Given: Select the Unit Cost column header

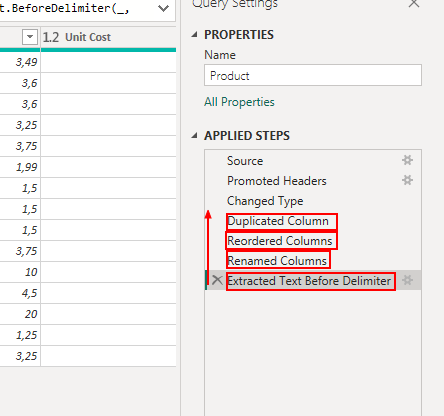Looking at the screenshot, I should click(108, 37).
